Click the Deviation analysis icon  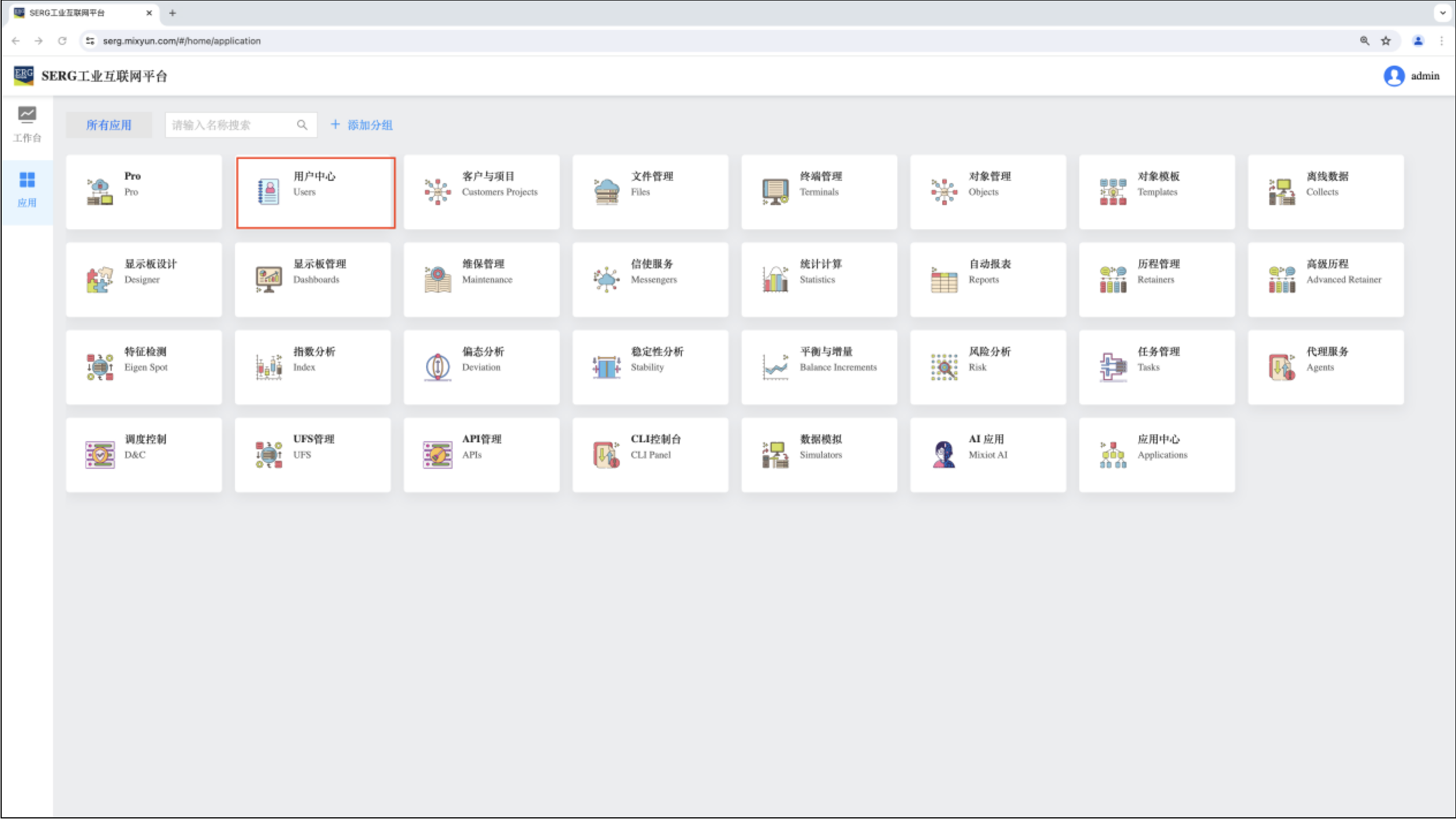438,367
